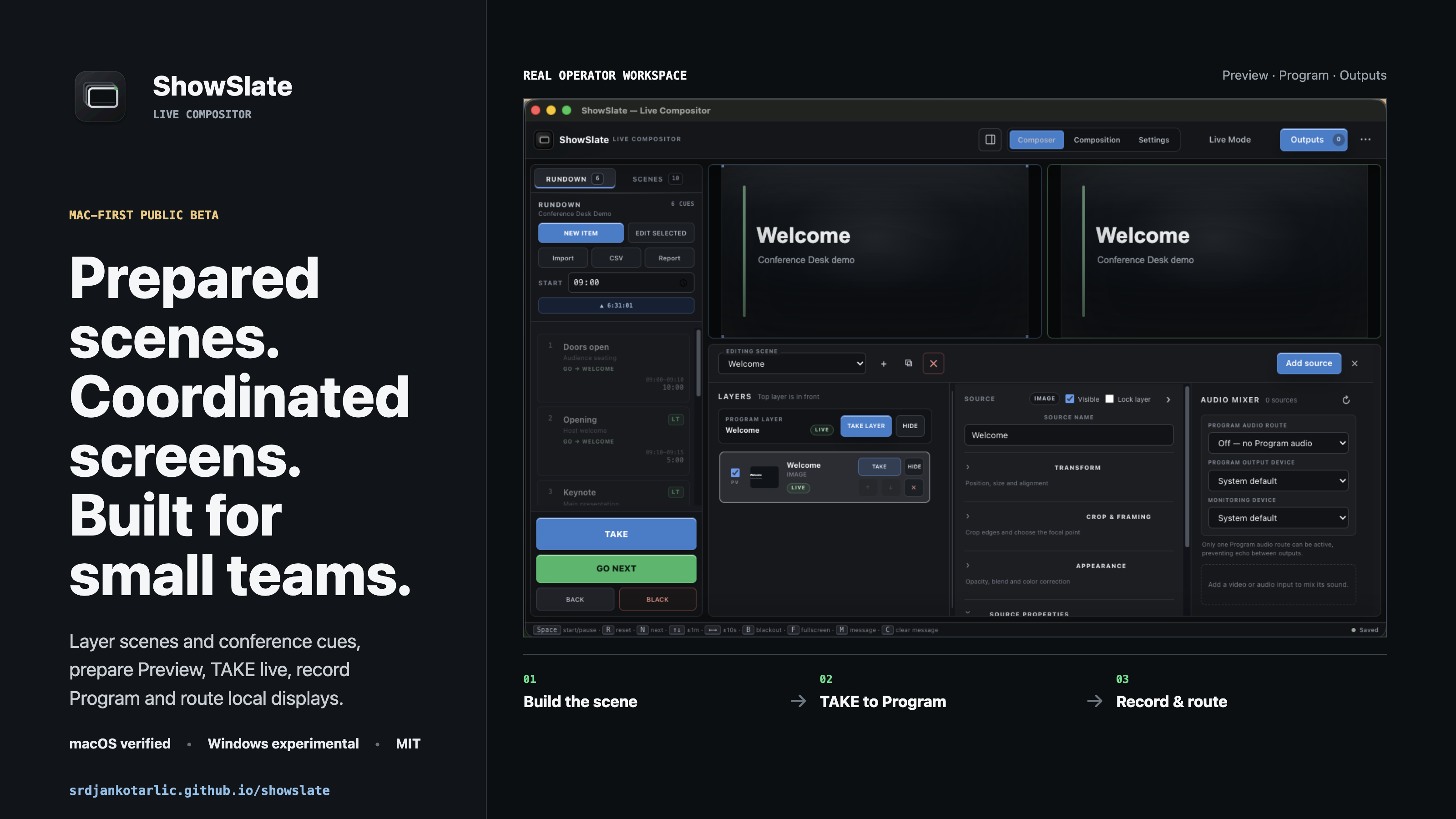Viewport: 1456px width, 819px height.
Task: Open Program Audio Route dropdown
Action: (1278, 443)
